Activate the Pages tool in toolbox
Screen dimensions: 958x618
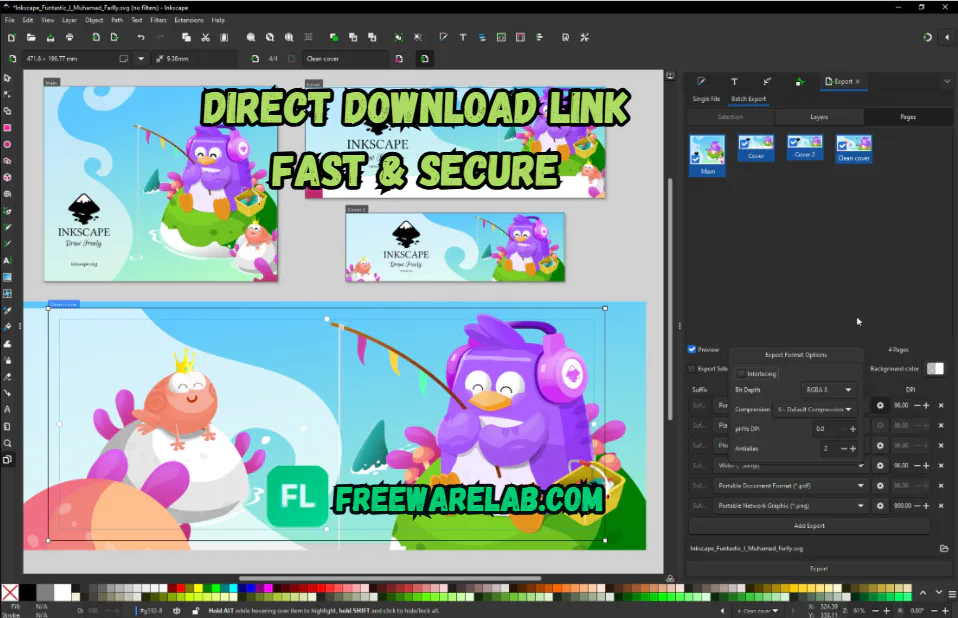point(7,459)
